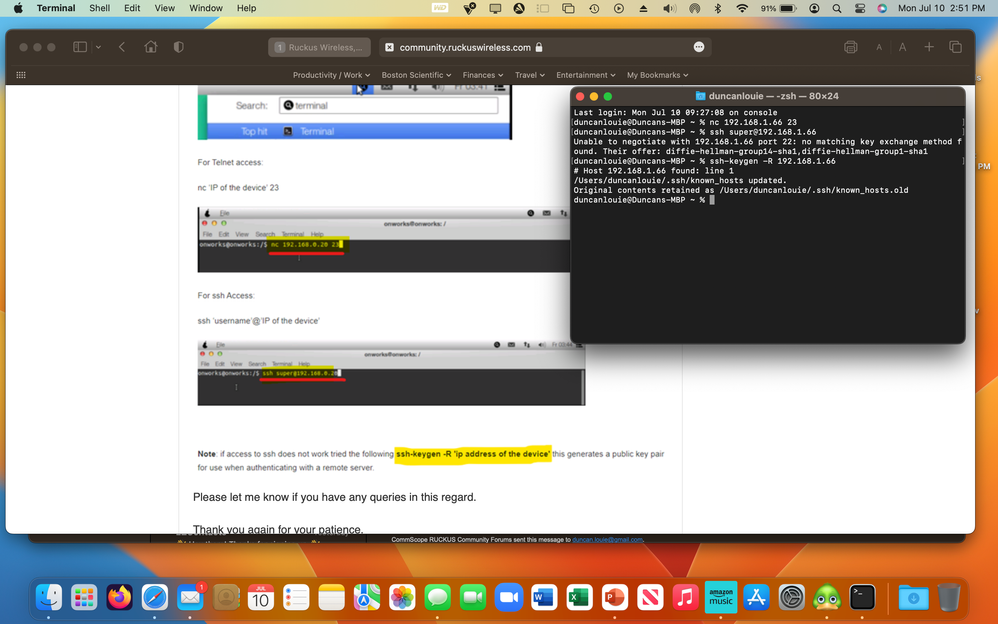Viewport: 998px width, 624px height.
Task: Open the More options ellipsis in the address bar
Action: click(x=699, y=46)
